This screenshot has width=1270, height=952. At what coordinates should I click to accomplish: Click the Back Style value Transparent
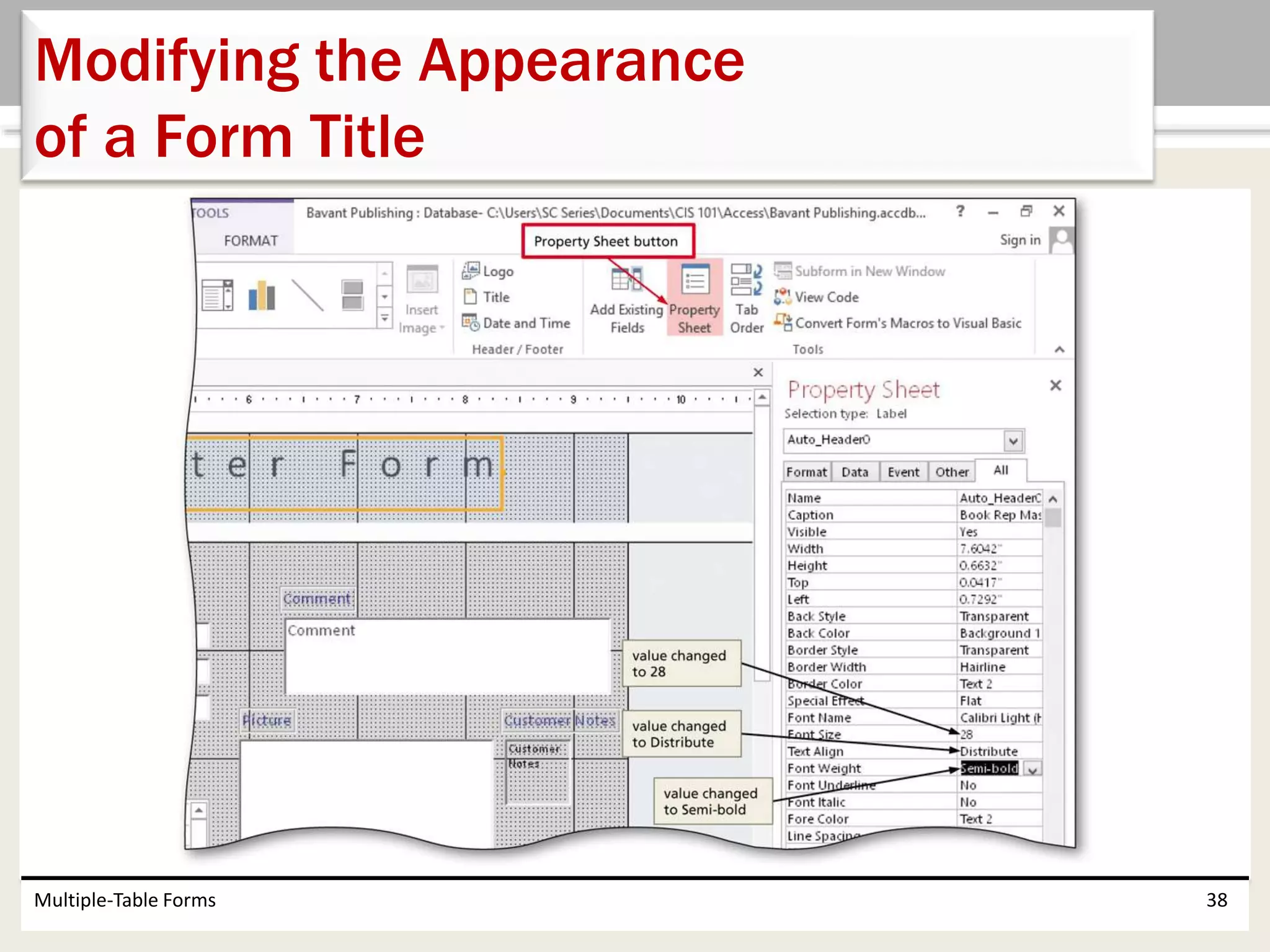(1000, 616)
